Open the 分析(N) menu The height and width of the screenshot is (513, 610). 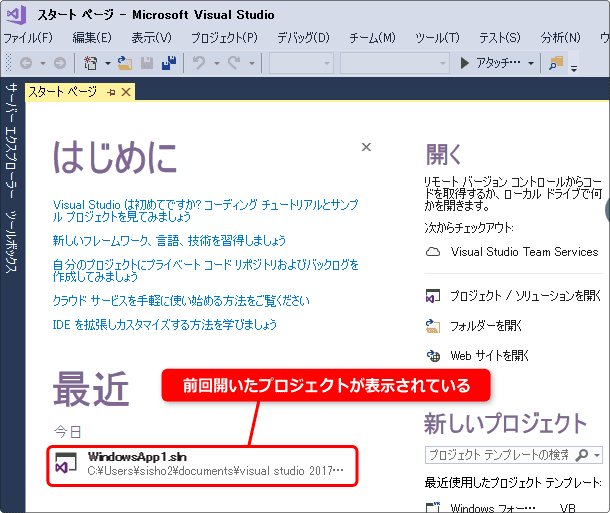pyautogui.click(x=561, y=38)
